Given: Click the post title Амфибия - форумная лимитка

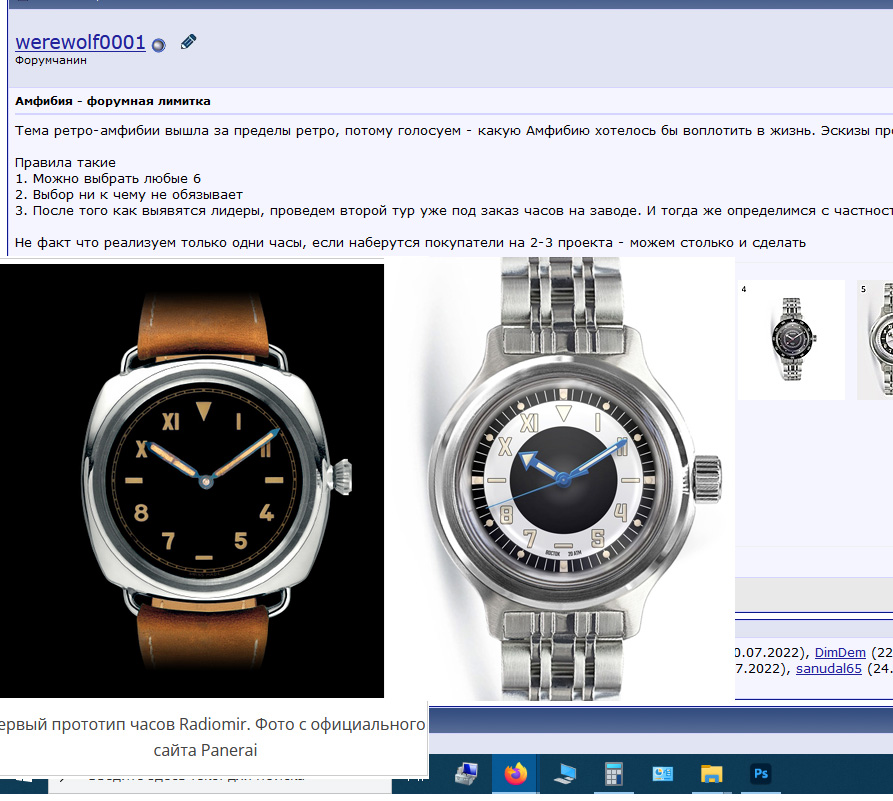Looking at the screenshot, I should point(112,102).
